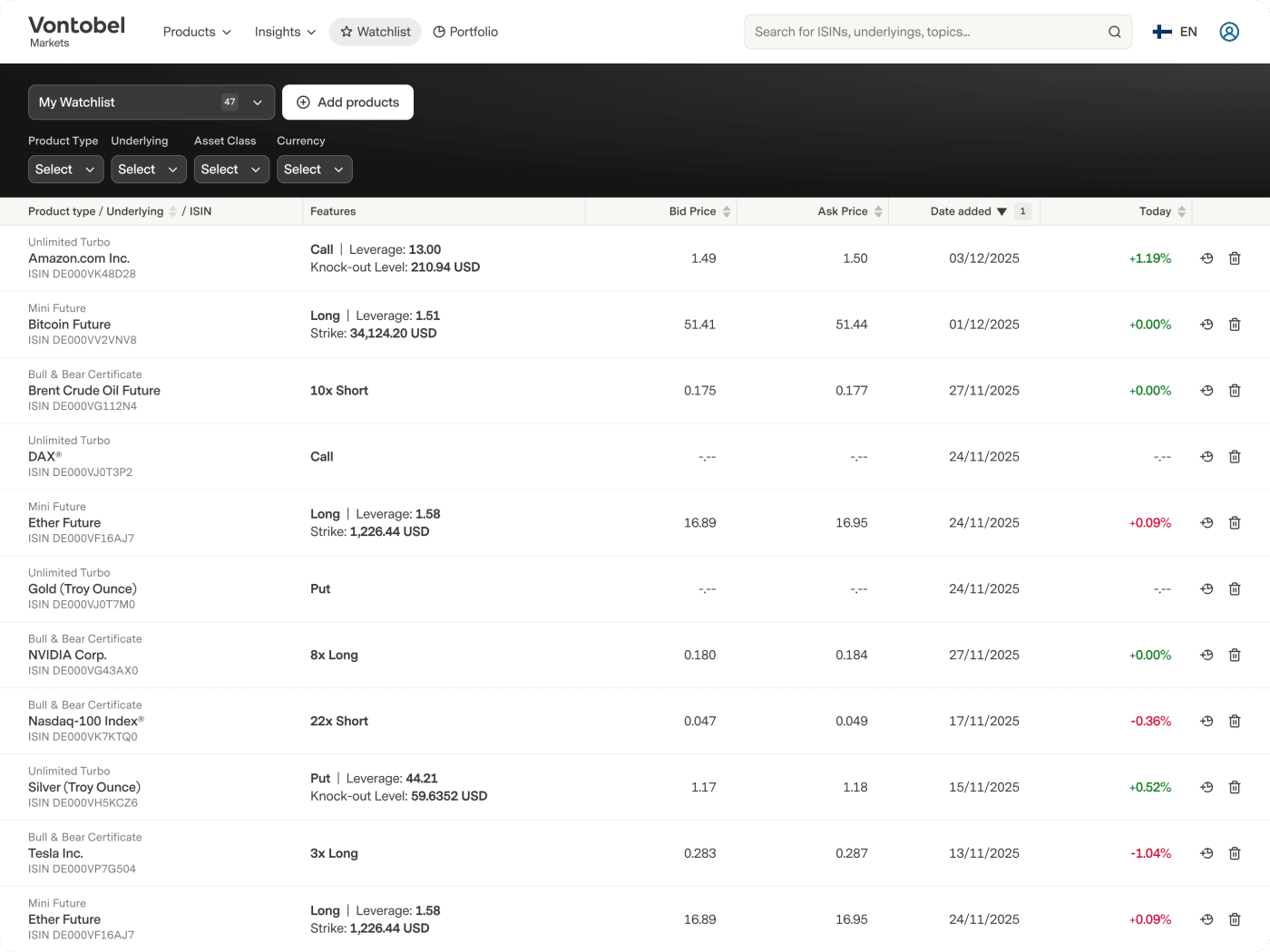The image size is (1270, 952).
Task: Delete the Amazon.com Inc. row from watchlist
Action: click(x=1235, y=258)
